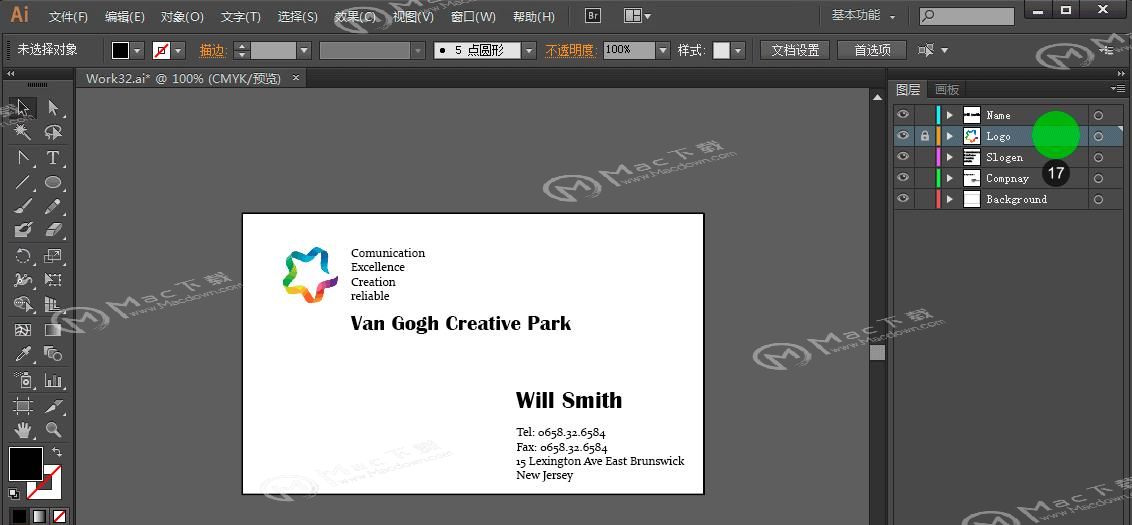Open the 窗口(W) menu
This screenshot has height=525, width=1132.
473,16
